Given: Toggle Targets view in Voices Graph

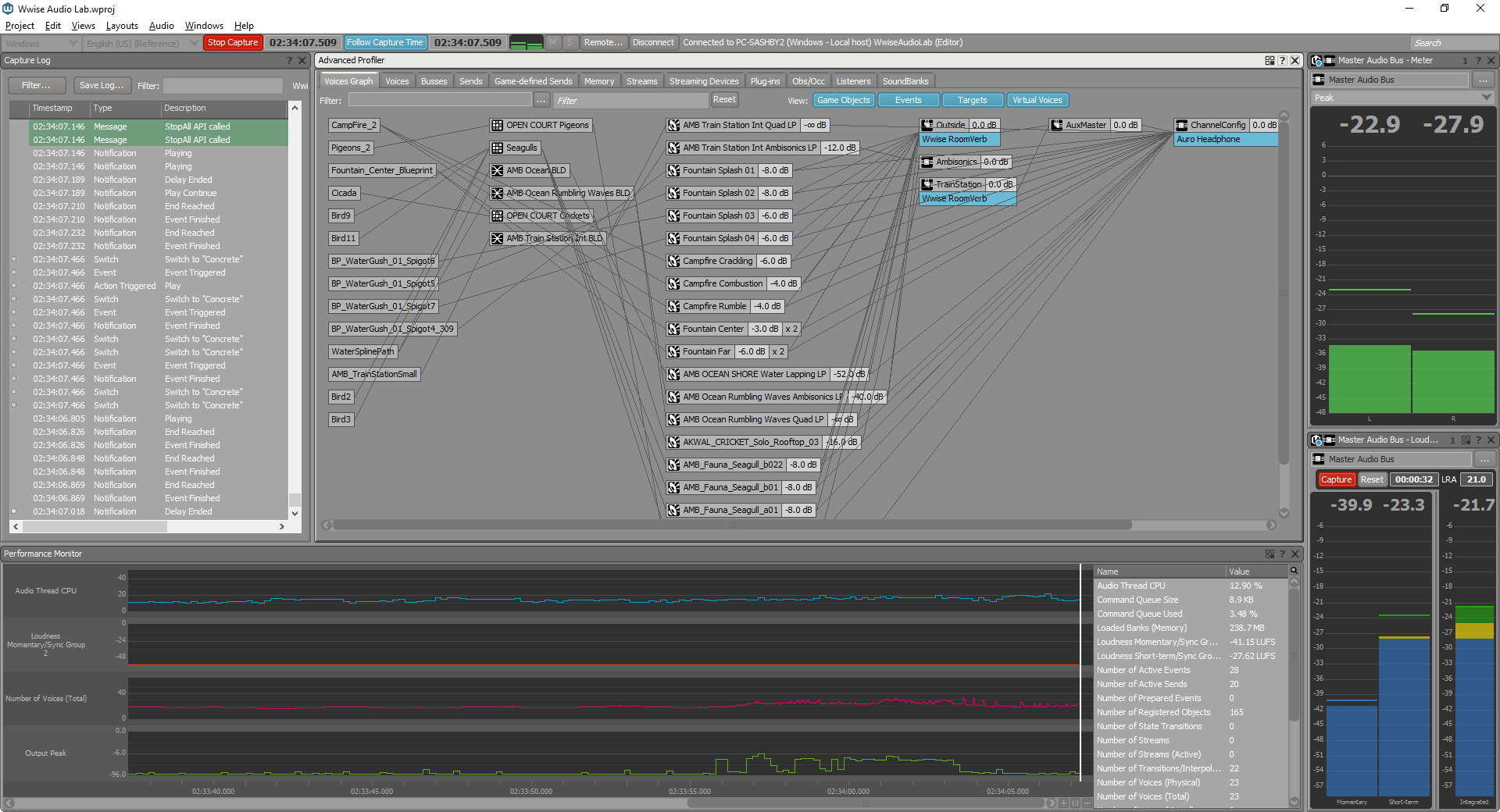Looking at the screenshot, I should pos(972,100).
